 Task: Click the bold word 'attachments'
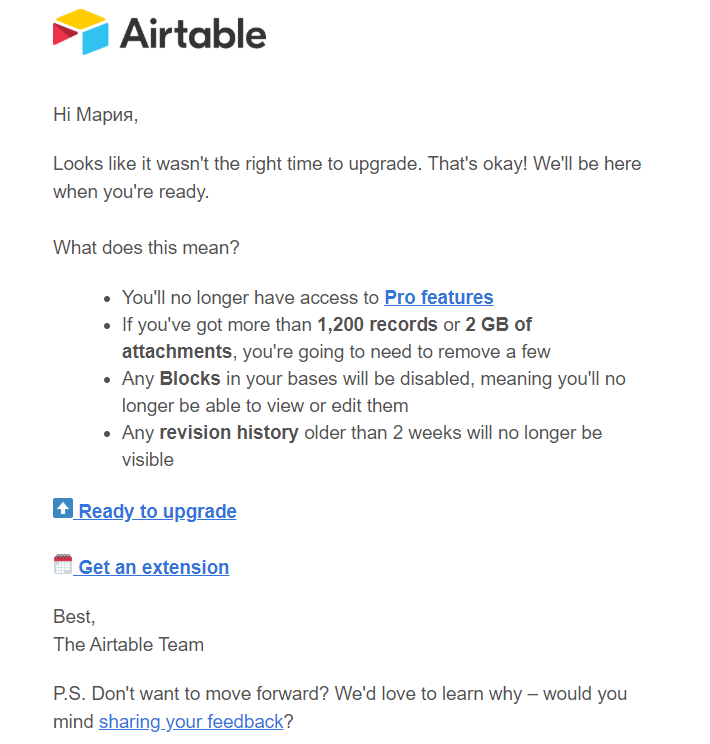(177, 352)
